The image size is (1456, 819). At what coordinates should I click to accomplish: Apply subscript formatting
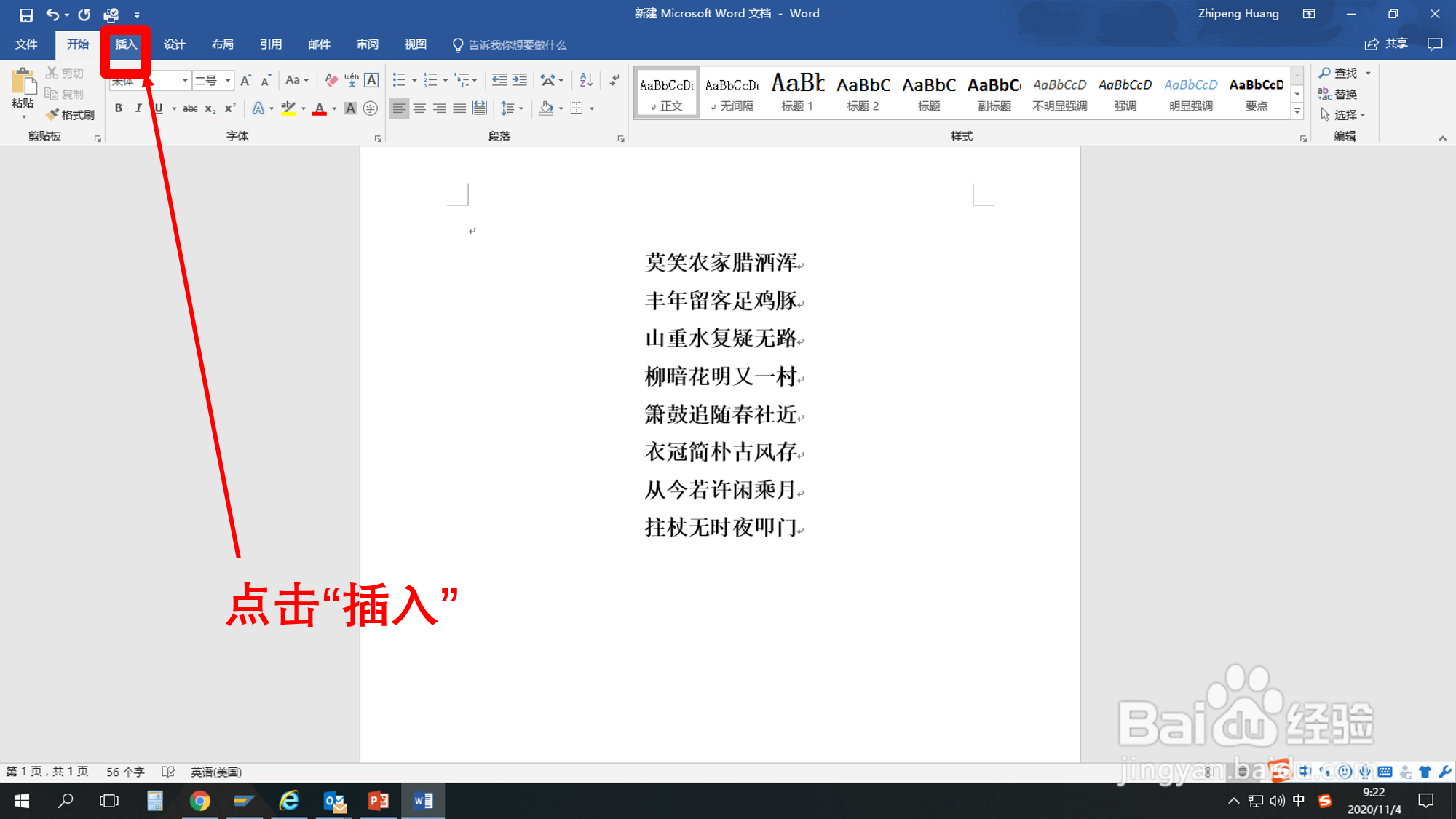210,107
